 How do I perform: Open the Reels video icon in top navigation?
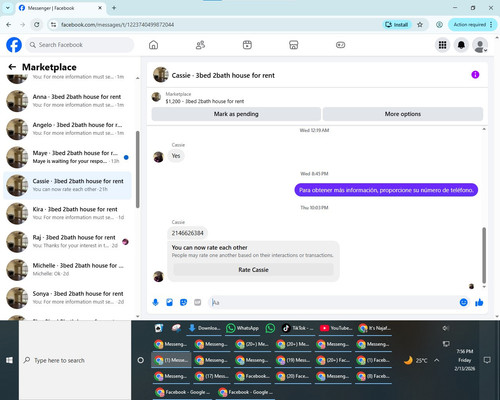coord(247,45)
